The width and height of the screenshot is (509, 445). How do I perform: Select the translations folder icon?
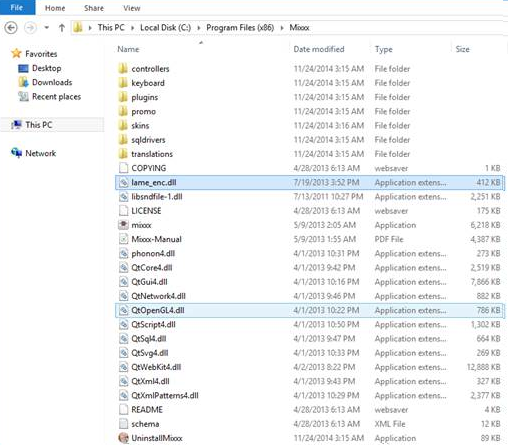tap(123, 154)
